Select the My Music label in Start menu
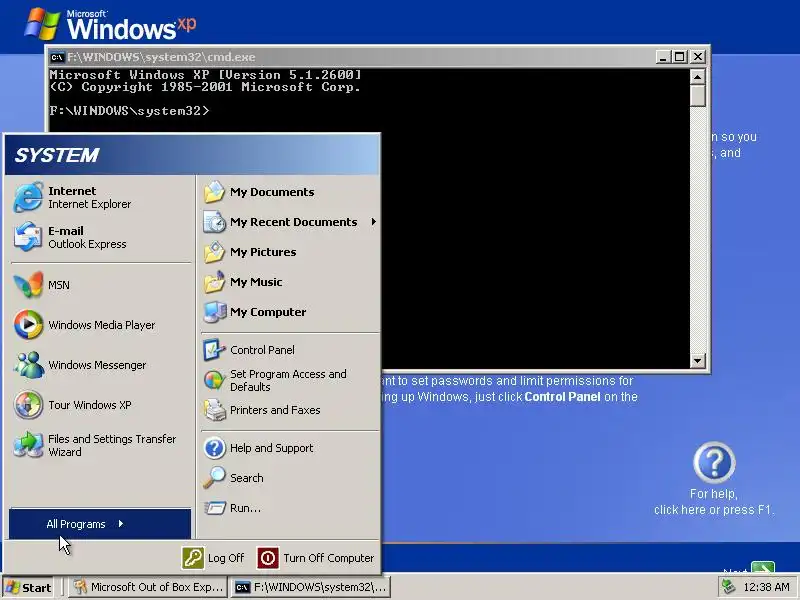The height and width of the screenshot is (600, 800). click(256, 282)
